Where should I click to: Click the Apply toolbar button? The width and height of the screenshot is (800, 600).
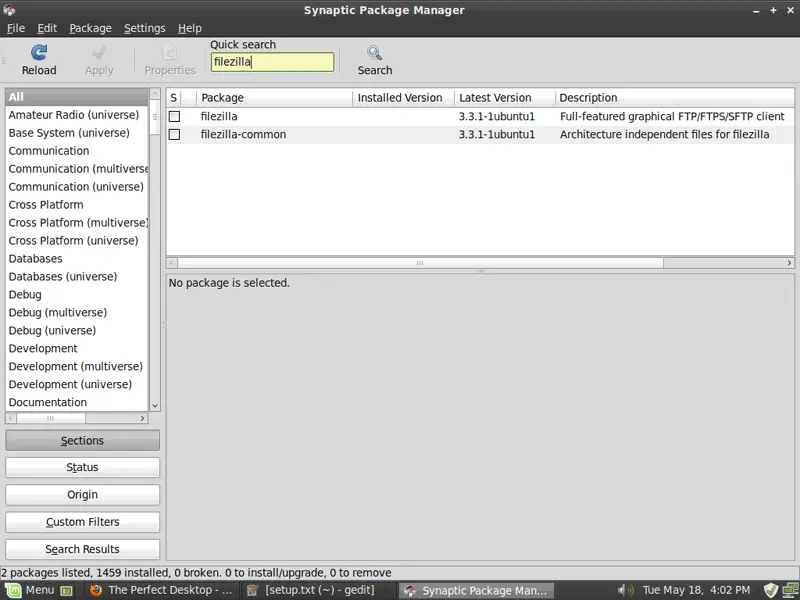point(99,60)
